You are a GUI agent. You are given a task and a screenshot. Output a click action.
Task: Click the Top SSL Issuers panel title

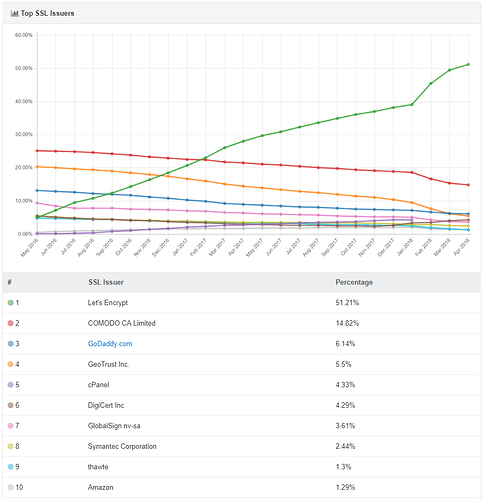(47, 13)
